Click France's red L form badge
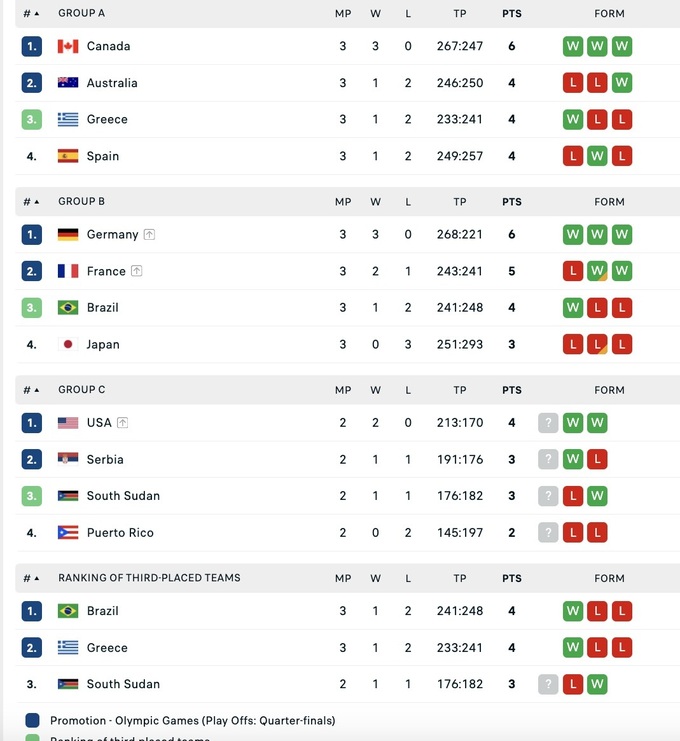The width and height of the screenshot is (680, 741). pyautogui.click(x=573, y=271)
